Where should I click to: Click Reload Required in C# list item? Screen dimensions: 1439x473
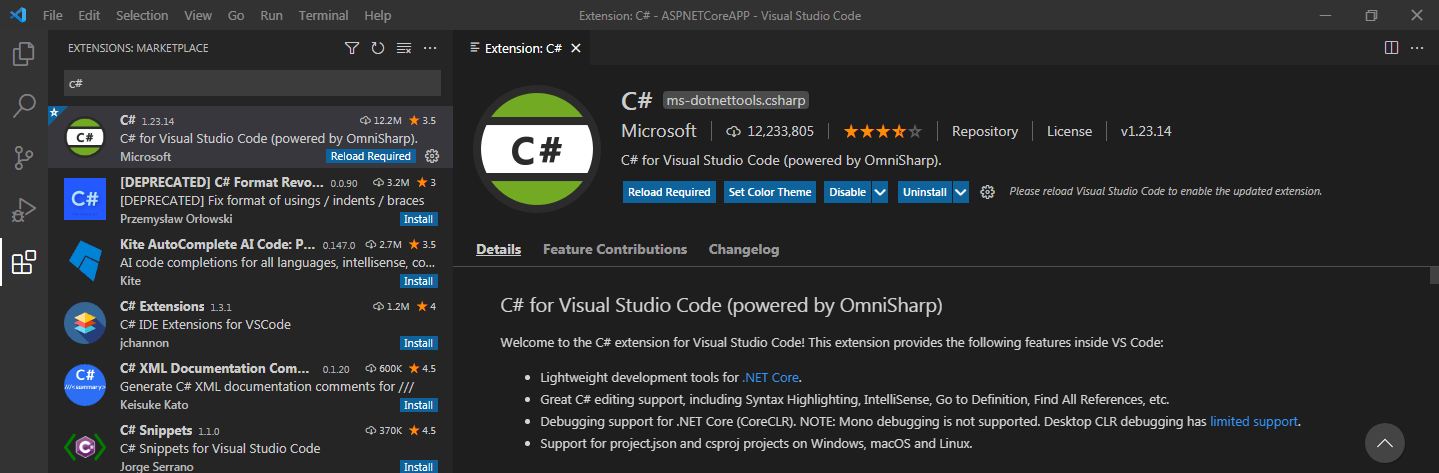coord(370,156)
